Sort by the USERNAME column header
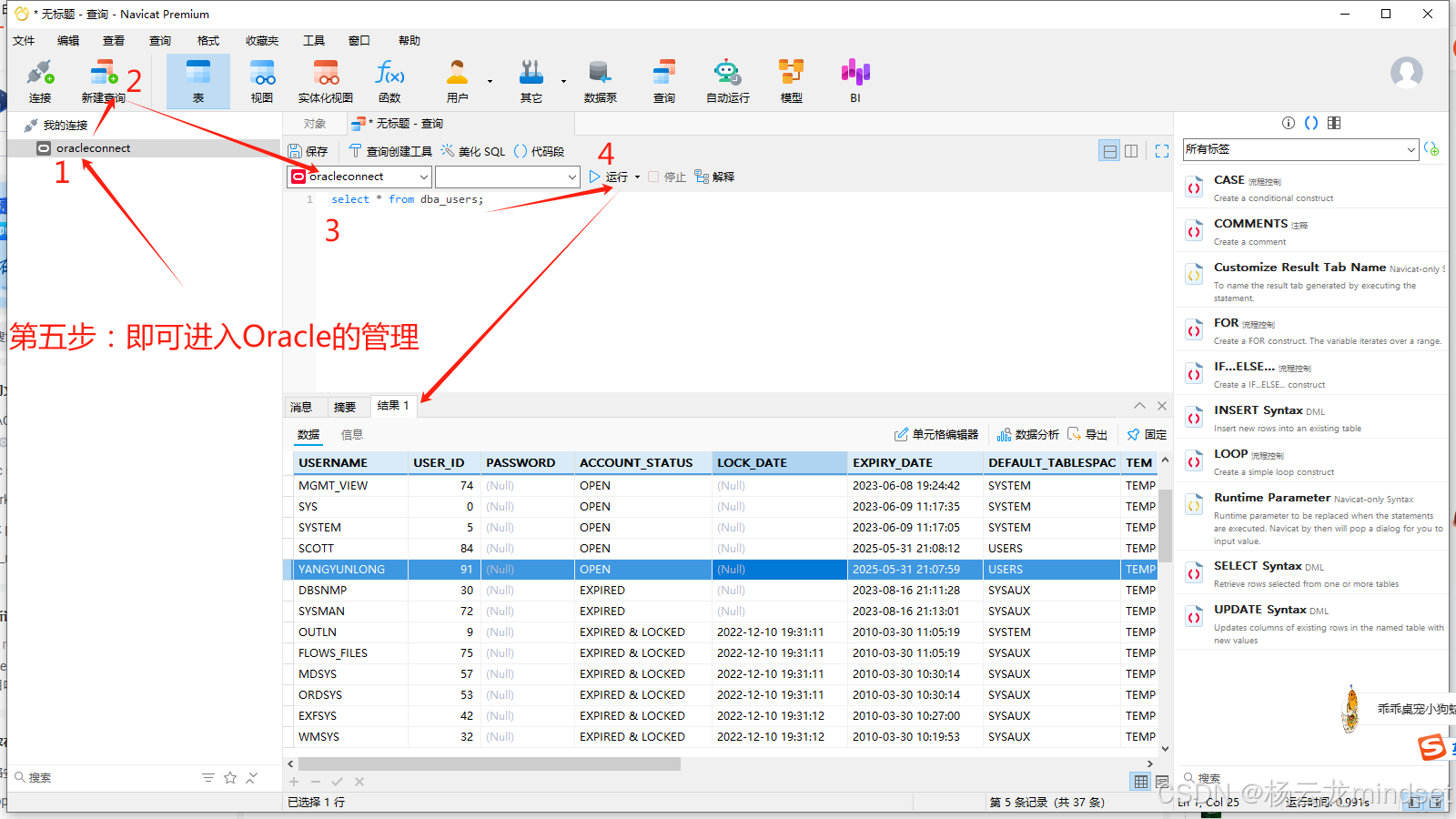 pos(350,463)
